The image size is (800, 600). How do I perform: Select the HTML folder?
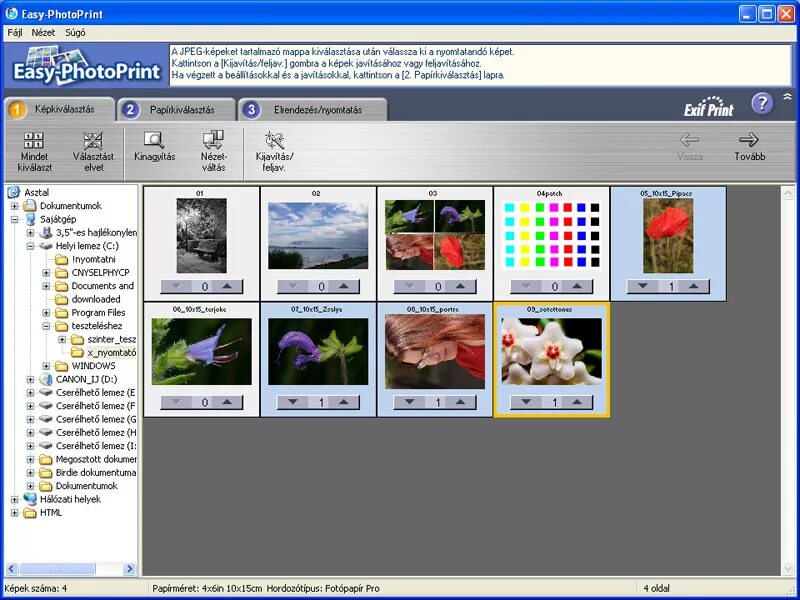(51, 512)
